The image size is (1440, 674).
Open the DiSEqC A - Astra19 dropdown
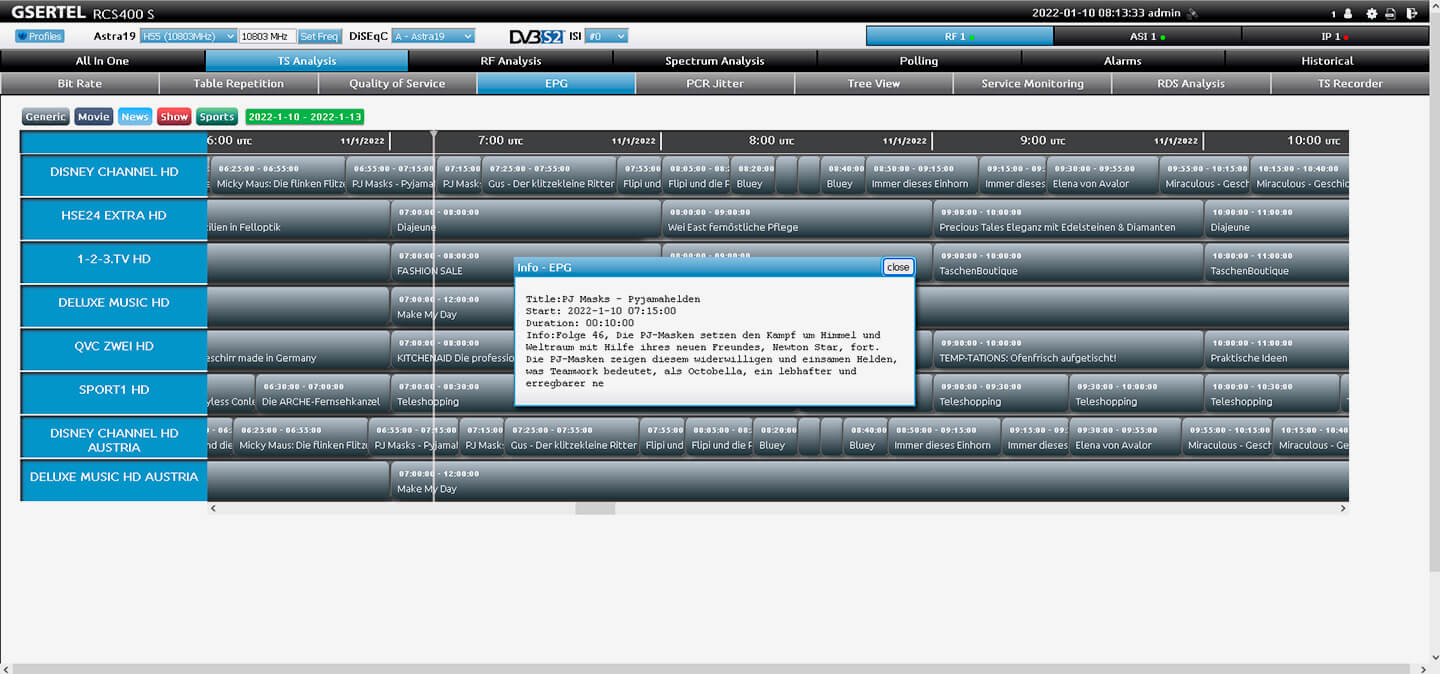pos(433,36)
